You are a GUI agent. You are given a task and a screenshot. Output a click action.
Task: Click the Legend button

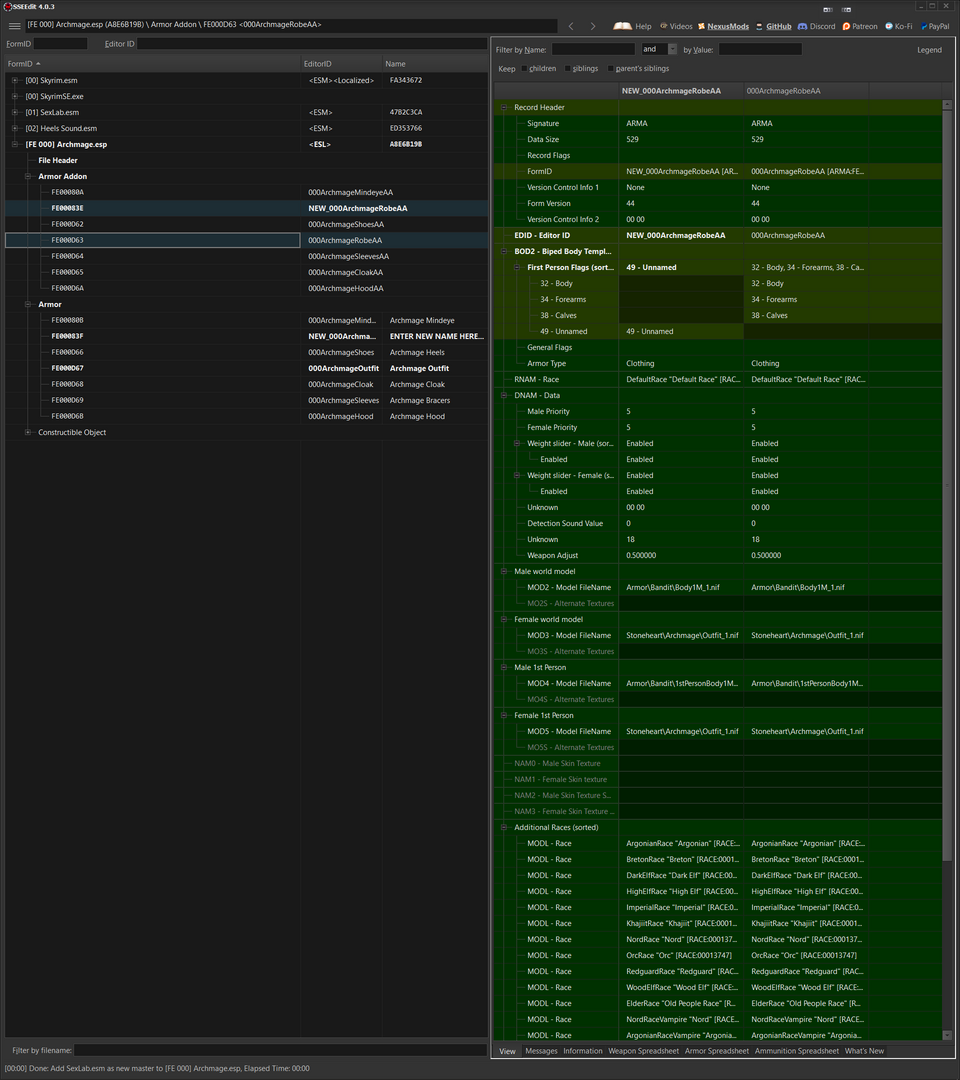coord(929,50)
